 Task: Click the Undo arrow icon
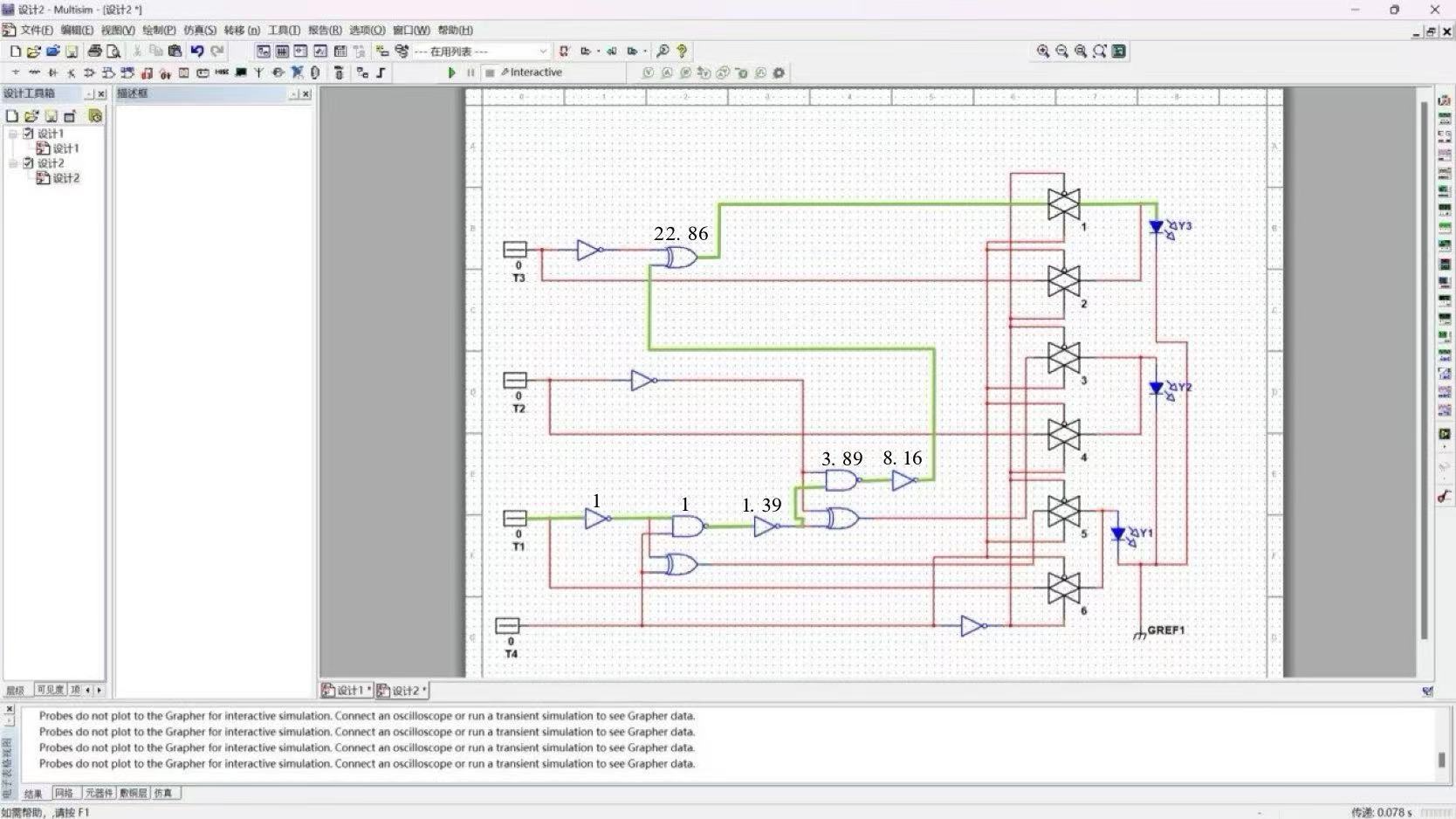pyautogui.click(x=197, y=52)
